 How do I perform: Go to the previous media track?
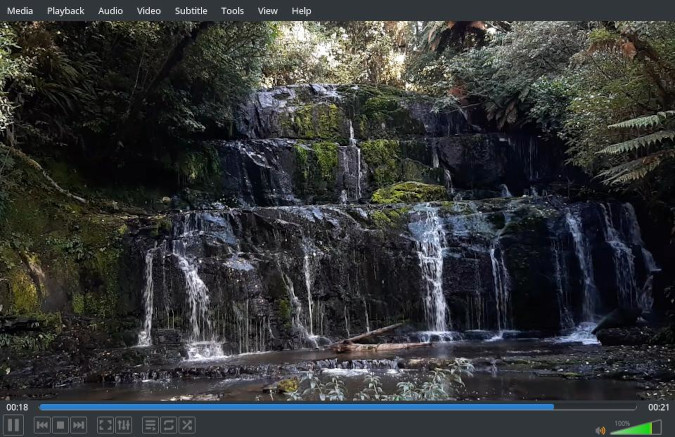(42, 425)
